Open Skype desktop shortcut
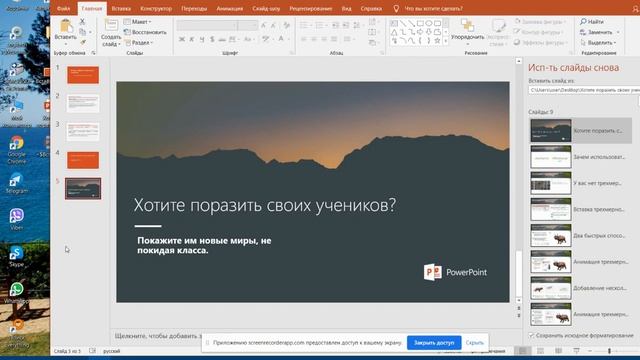This screenshot has height=360, width=640. (x=17, y=256)
